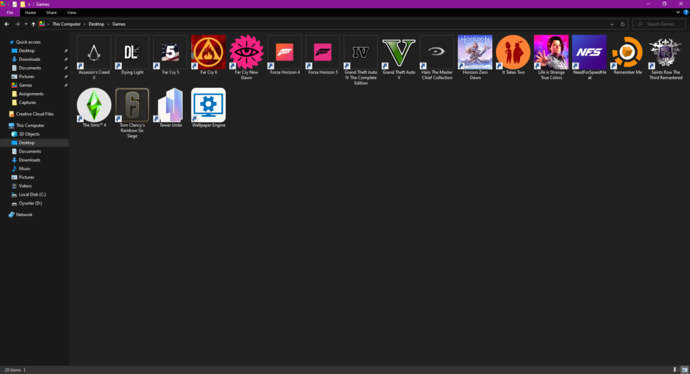The width and height of the screenshot is (690, 374).
Task: Select the Horizon Zero Dawn shortcut icon
Action: pyautogui.click(x=475, y=52)
